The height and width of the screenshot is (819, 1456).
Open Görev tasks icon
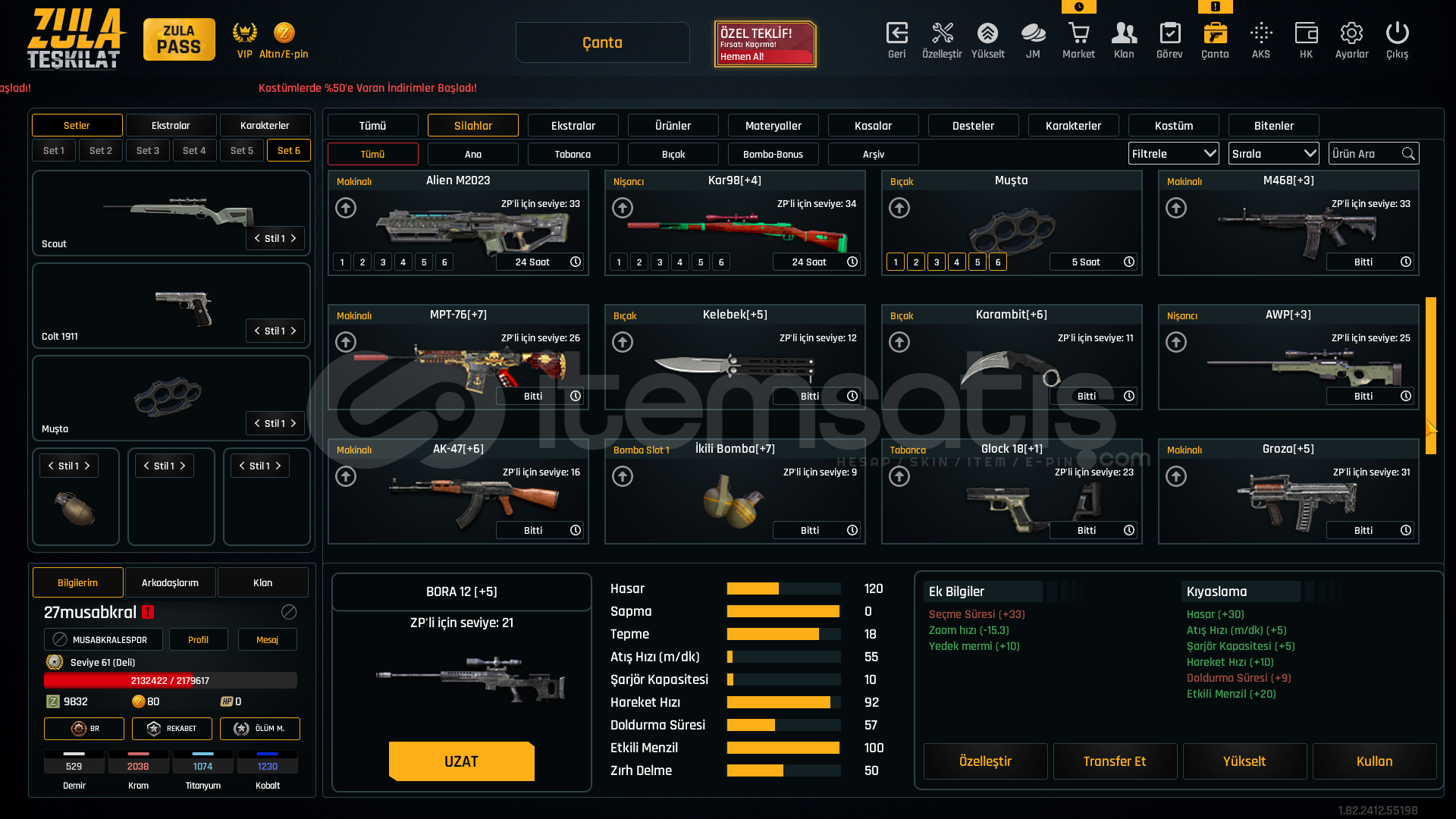click(x=1169, y=33)
